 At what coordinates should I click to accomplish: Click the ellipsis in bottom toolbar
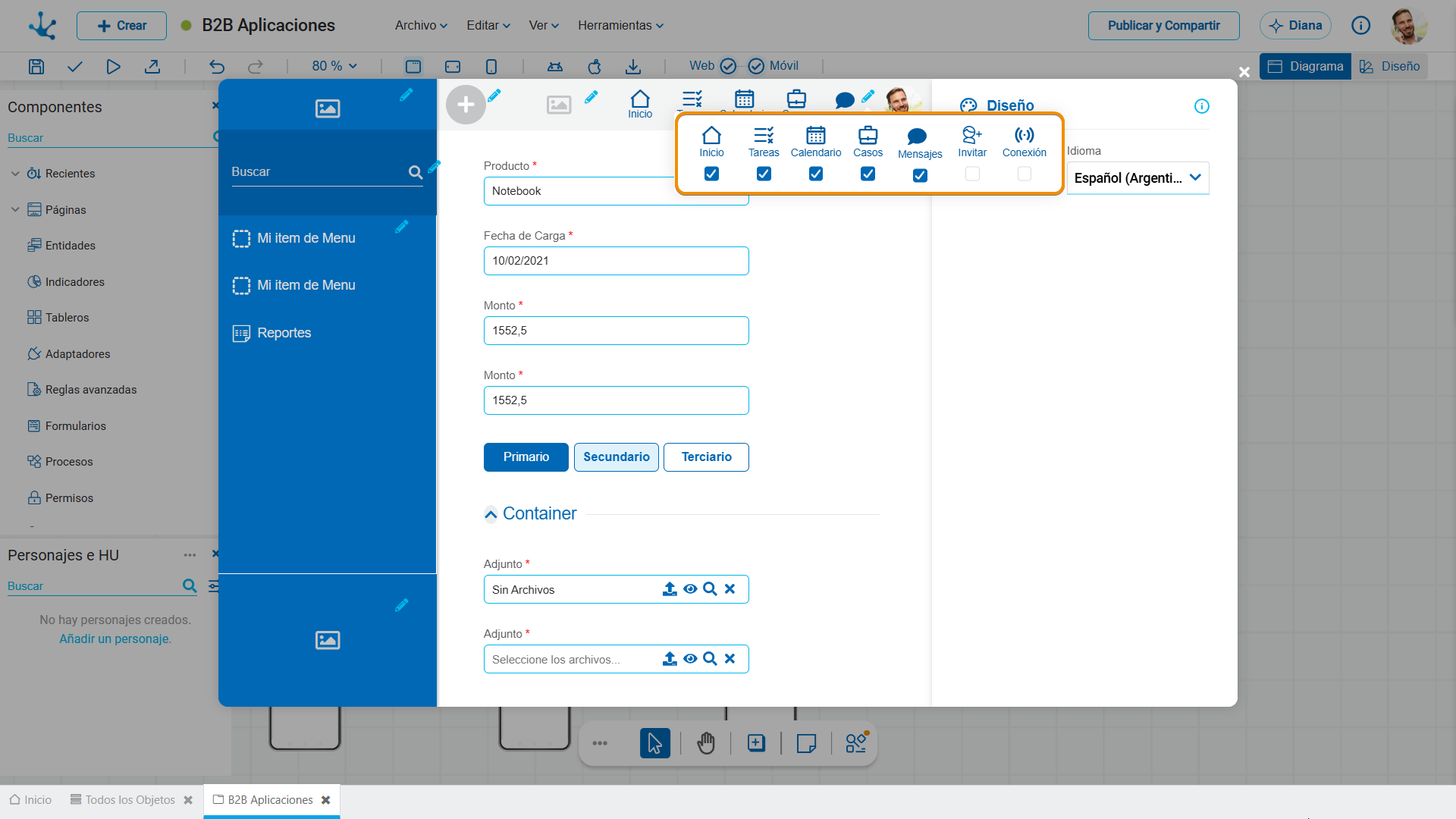pyautogui.click(x=600, y=743)
